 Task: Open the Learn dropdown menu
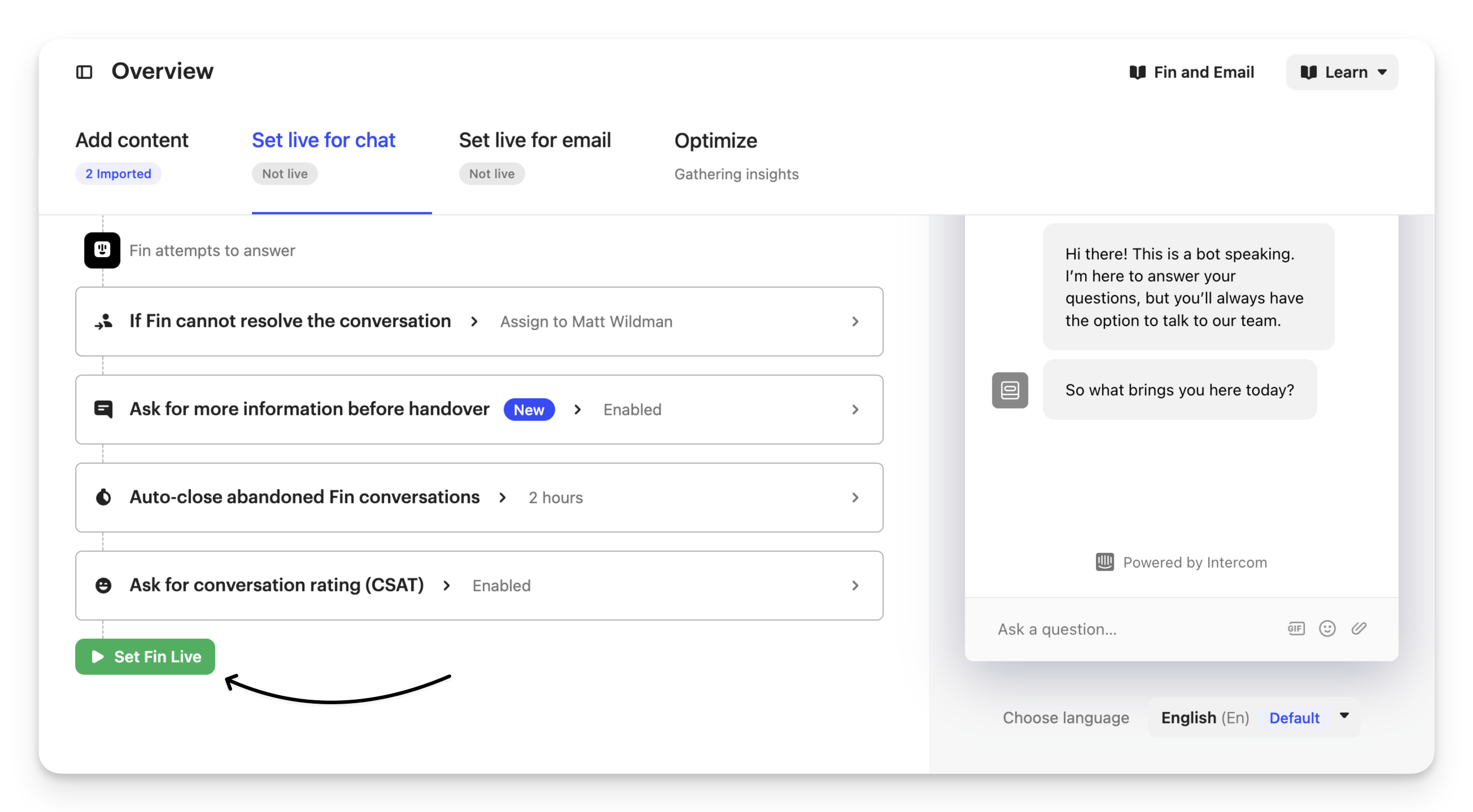[1342, 72]
